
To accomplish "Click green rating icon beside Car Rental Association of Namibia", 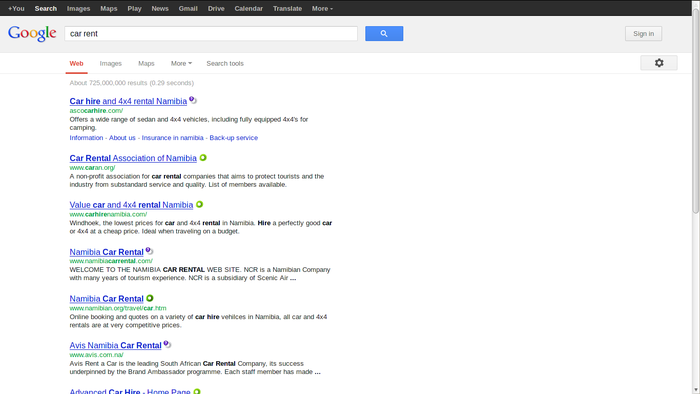I will click(x=203, y=158).
